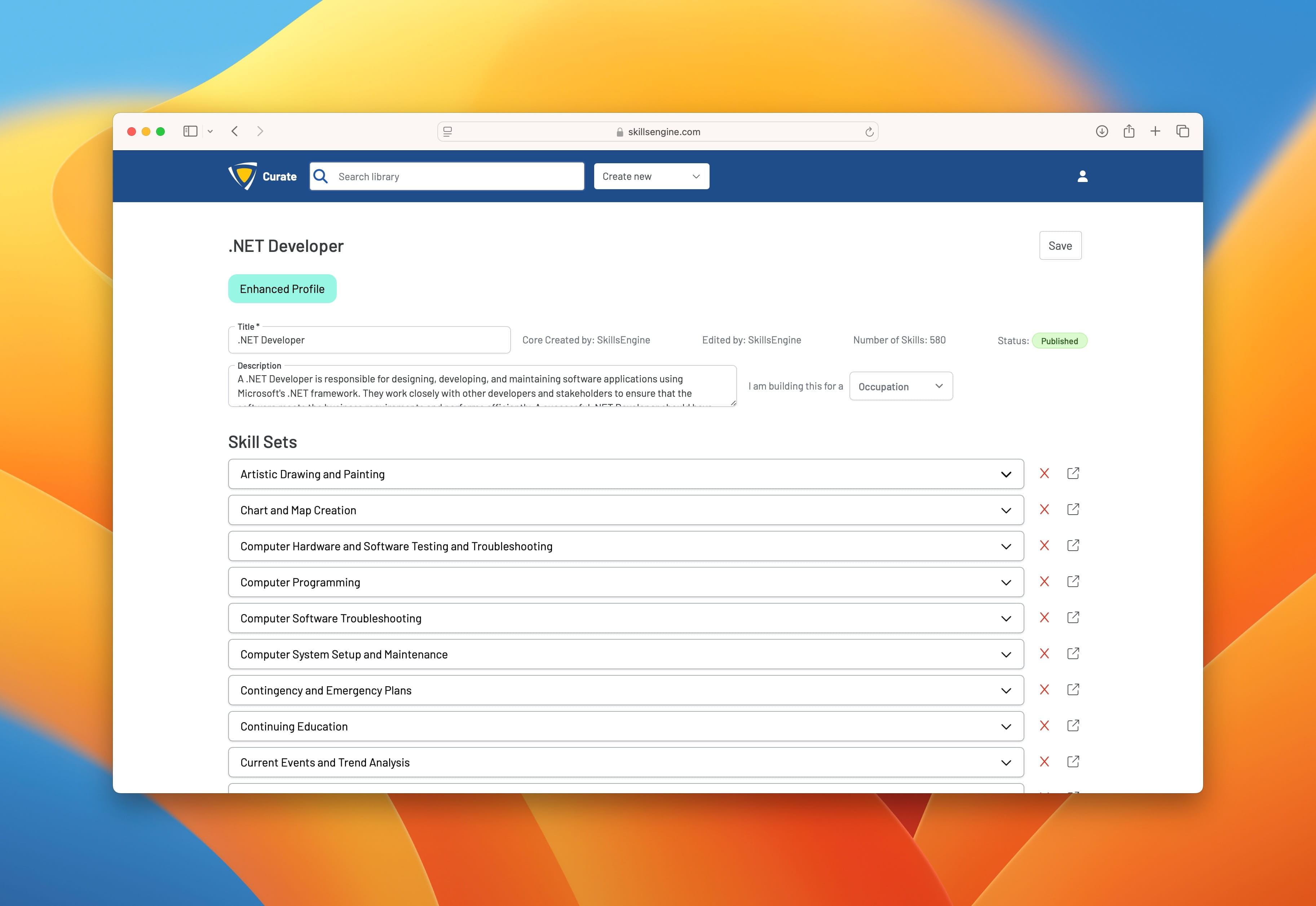Click the Save button
Image resolution: width=1316 pixels, height=906 pixels.
coord(1059,246)
